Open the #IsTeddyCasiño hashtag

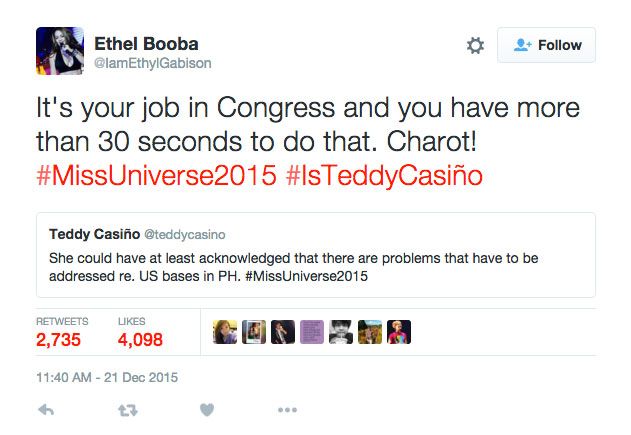pyautogui.click(x=384, y=176)
